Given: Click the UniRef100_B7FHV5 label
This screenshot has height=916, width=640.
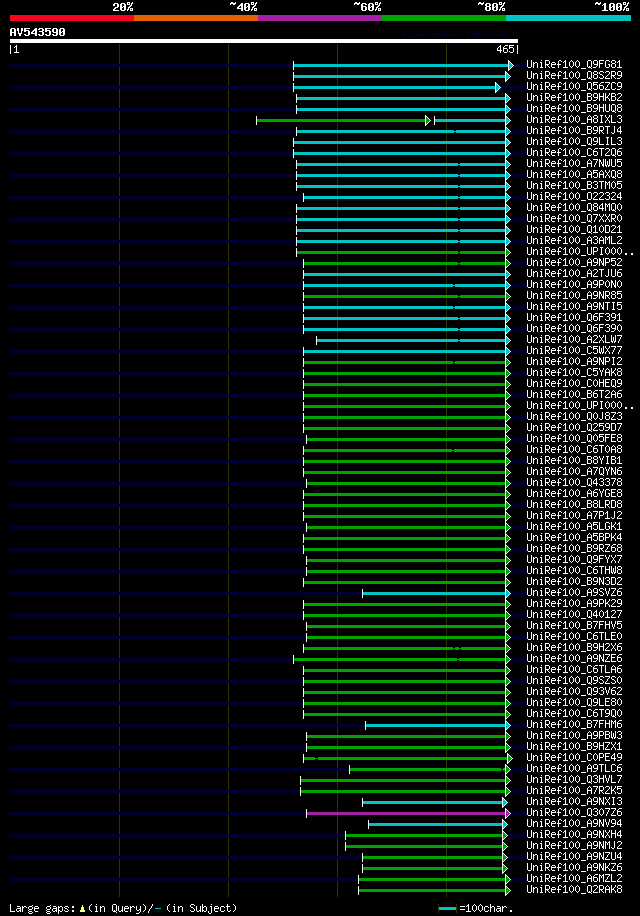Looking at the screenshot, I should 574,626.
